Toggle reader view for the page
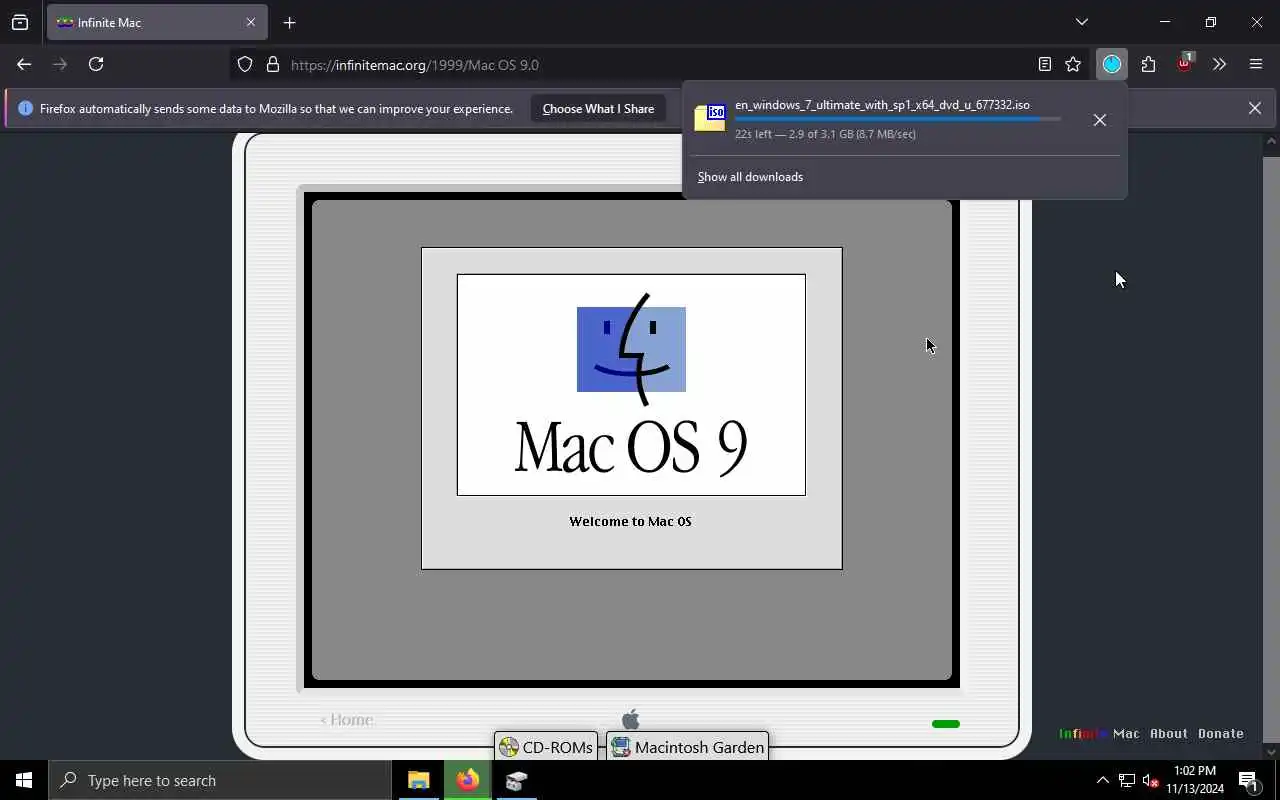1280x800 pixels. click(x=1045, y=65)
